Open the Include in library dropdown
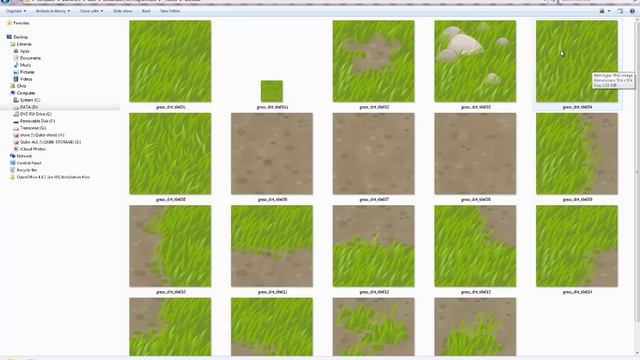The width and height of the screenshot is (640, 360). [x=53, y=11]
